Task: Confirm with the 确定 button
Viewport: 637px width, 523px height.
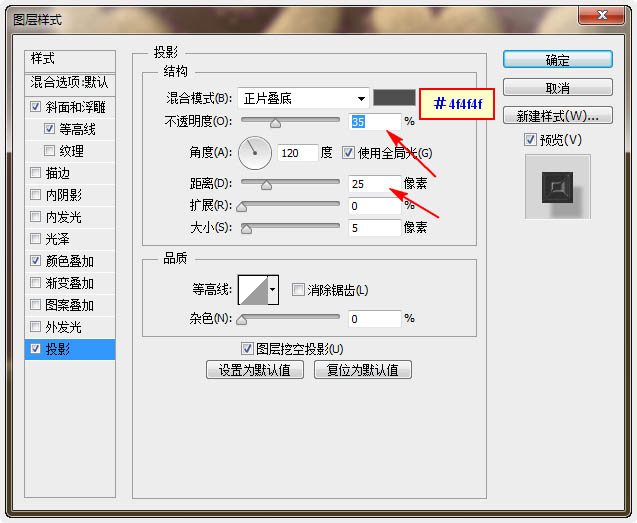Action: pyautogui.click(x=557, y=60)
